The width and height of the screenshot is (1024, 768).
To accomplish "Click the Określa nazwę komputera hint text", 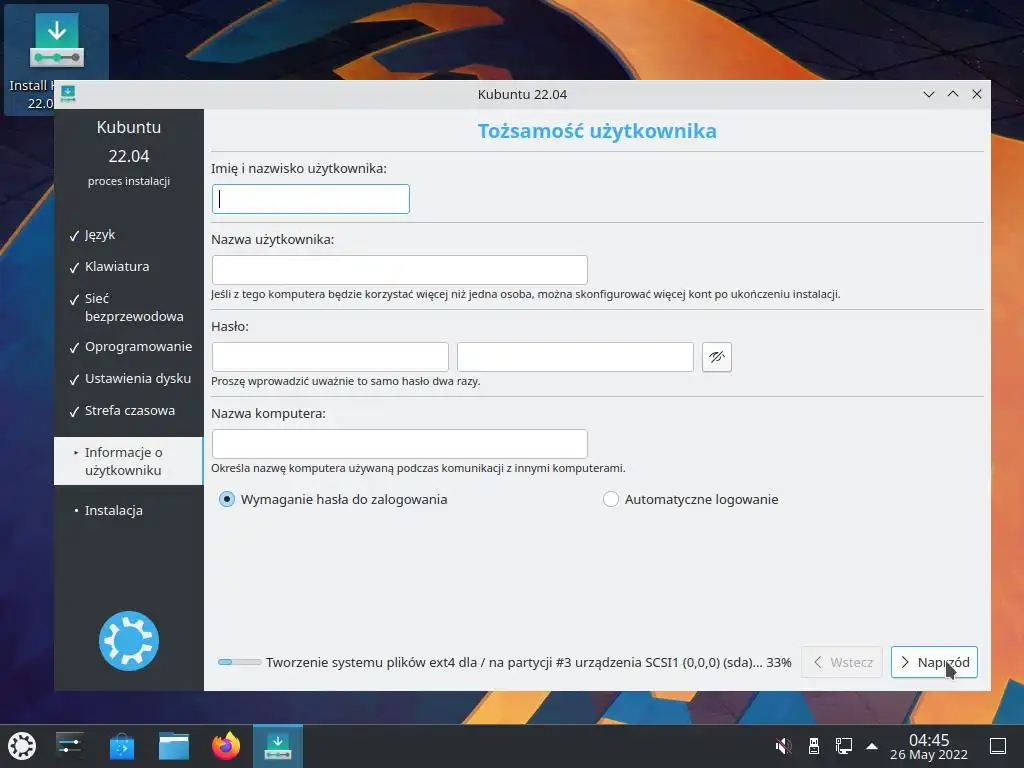I will point(418,468).
